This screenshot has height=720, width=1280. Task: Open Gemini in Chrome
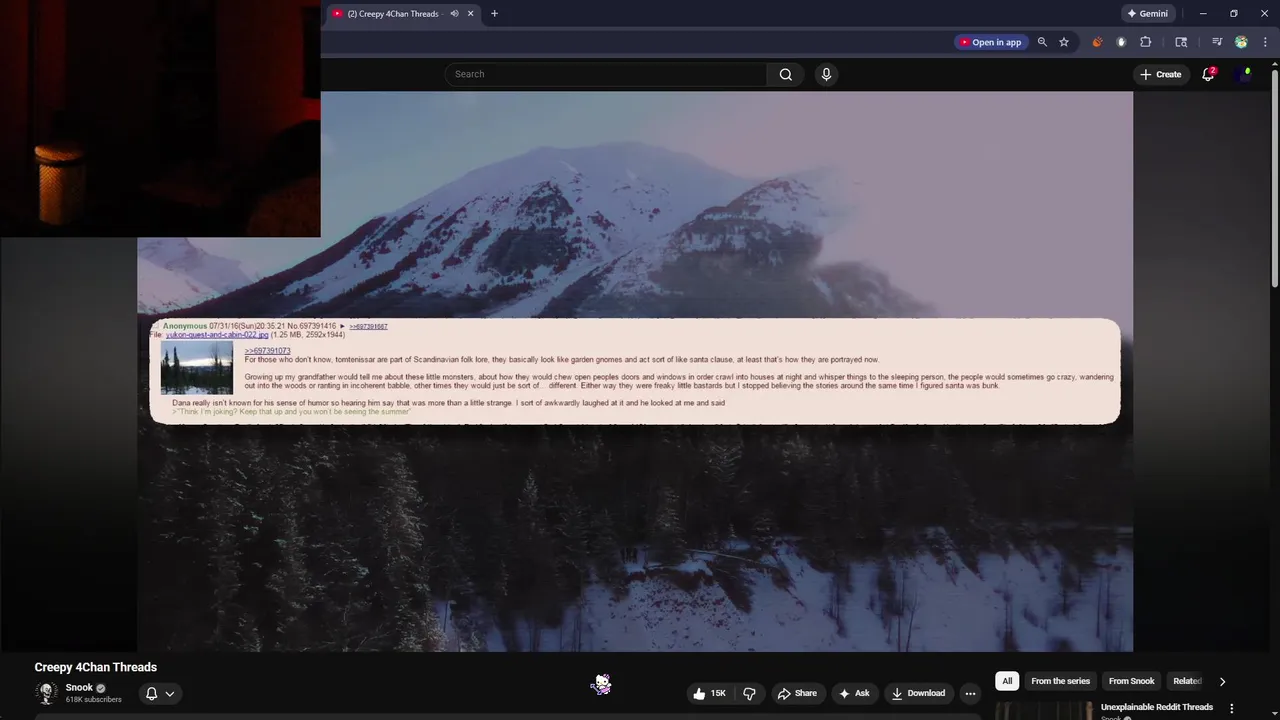1147,14
